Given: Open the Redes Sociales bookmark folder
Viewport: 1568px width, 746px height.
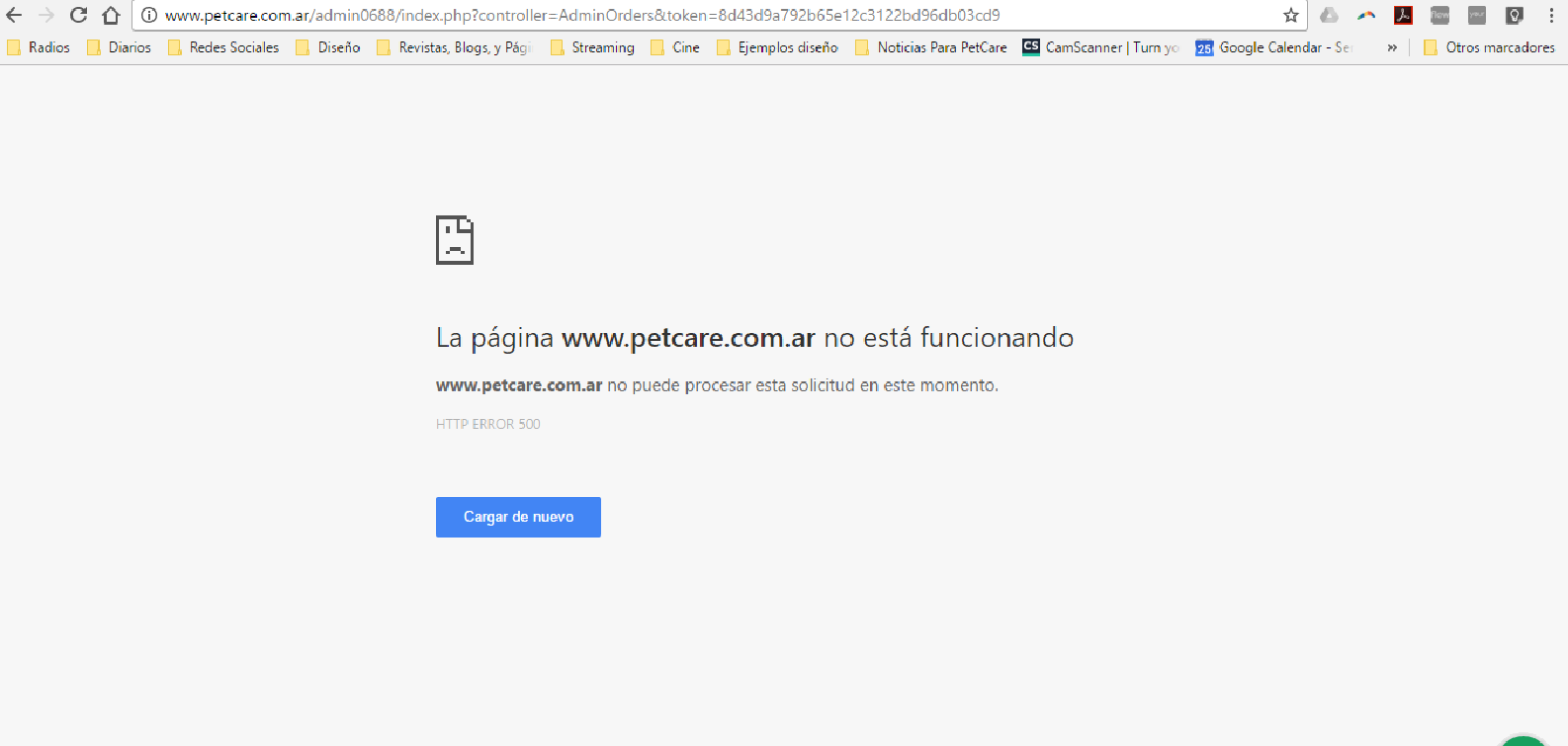Looking at the screenshot, I should point(223,47).
